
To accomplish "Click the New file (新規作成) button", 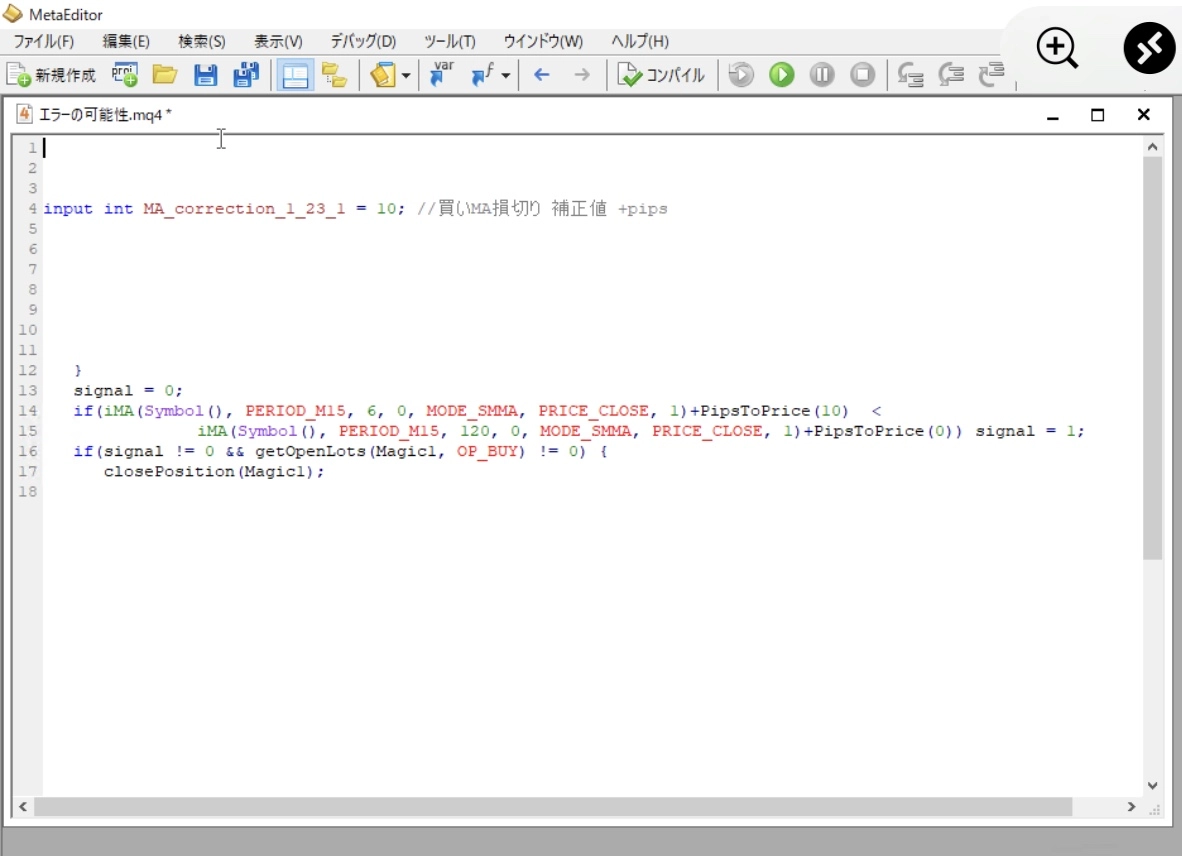I will [52, 75].
